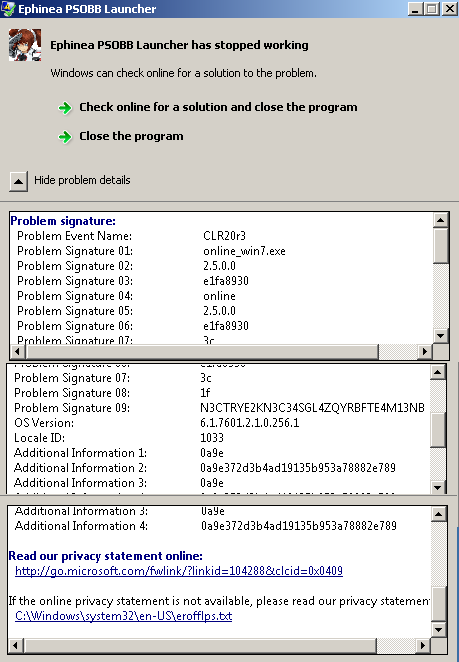Click down arrow of middle details pane scrollbar
459x662 pixels.
coord(437,488)
